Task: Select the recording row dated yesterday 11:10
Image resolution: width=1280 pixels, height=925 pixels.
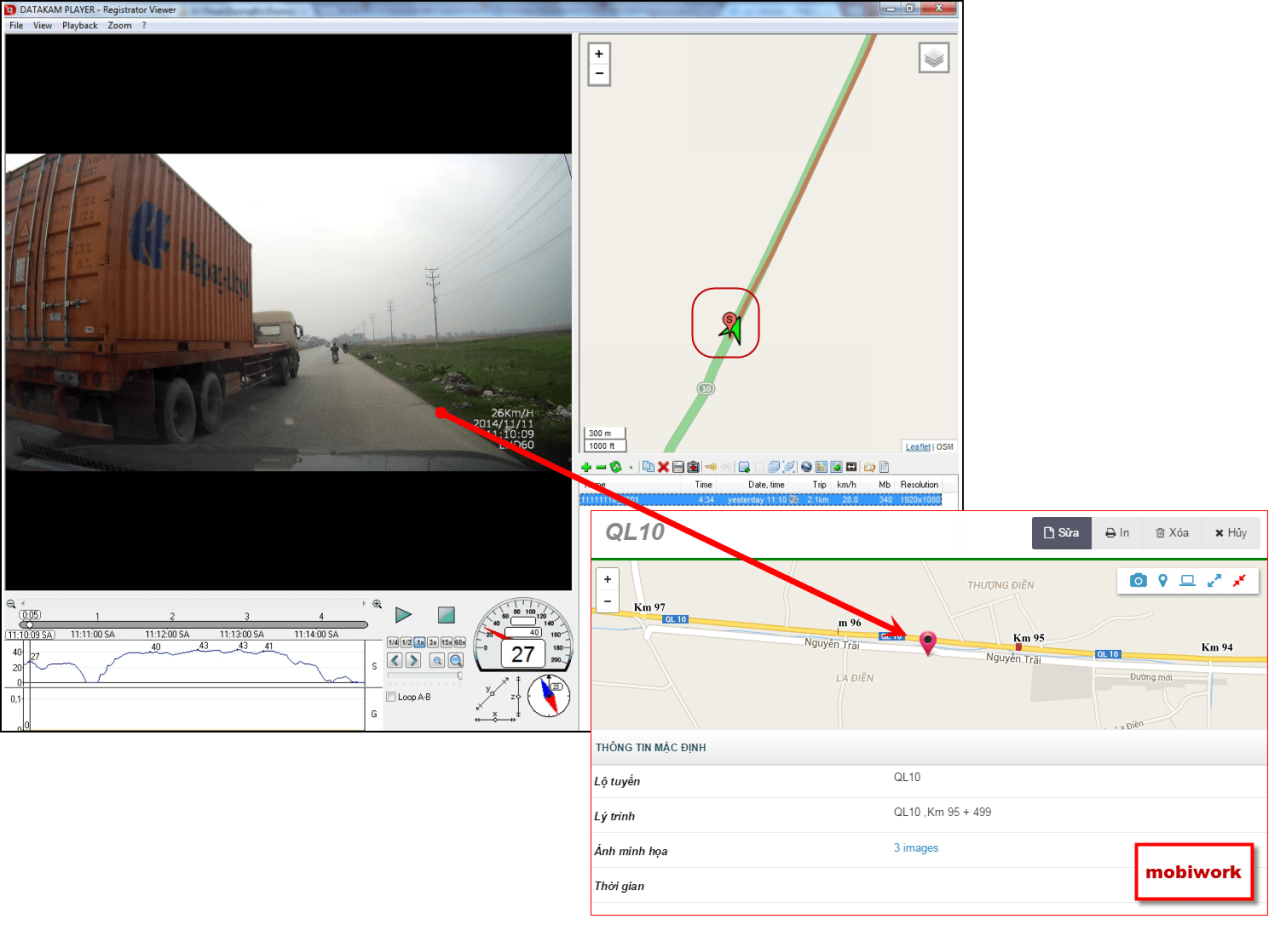Action: click(x=761, y=499)
